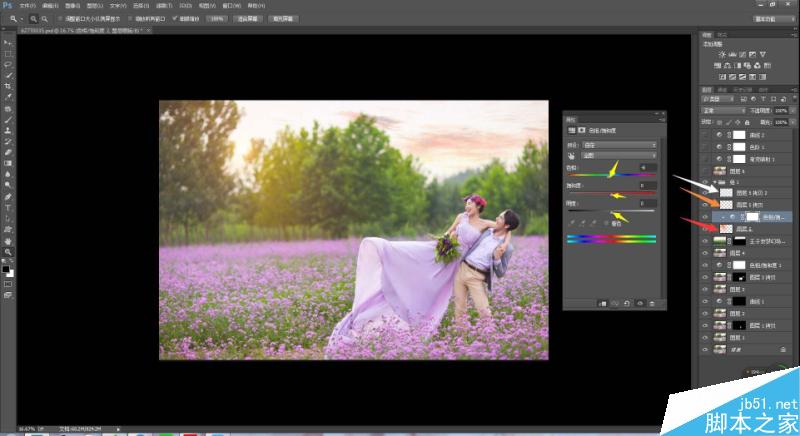
Task: Show the hidden 曲线 2 layer
Action: pyautogui.click(x=705, y=135)
